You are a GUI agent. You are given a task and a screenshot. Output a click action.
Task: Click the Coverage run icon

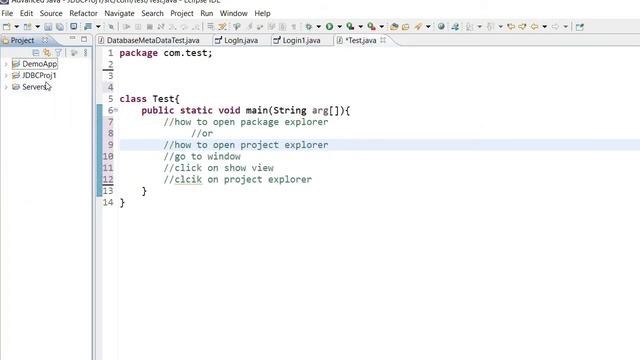point(350,27)
